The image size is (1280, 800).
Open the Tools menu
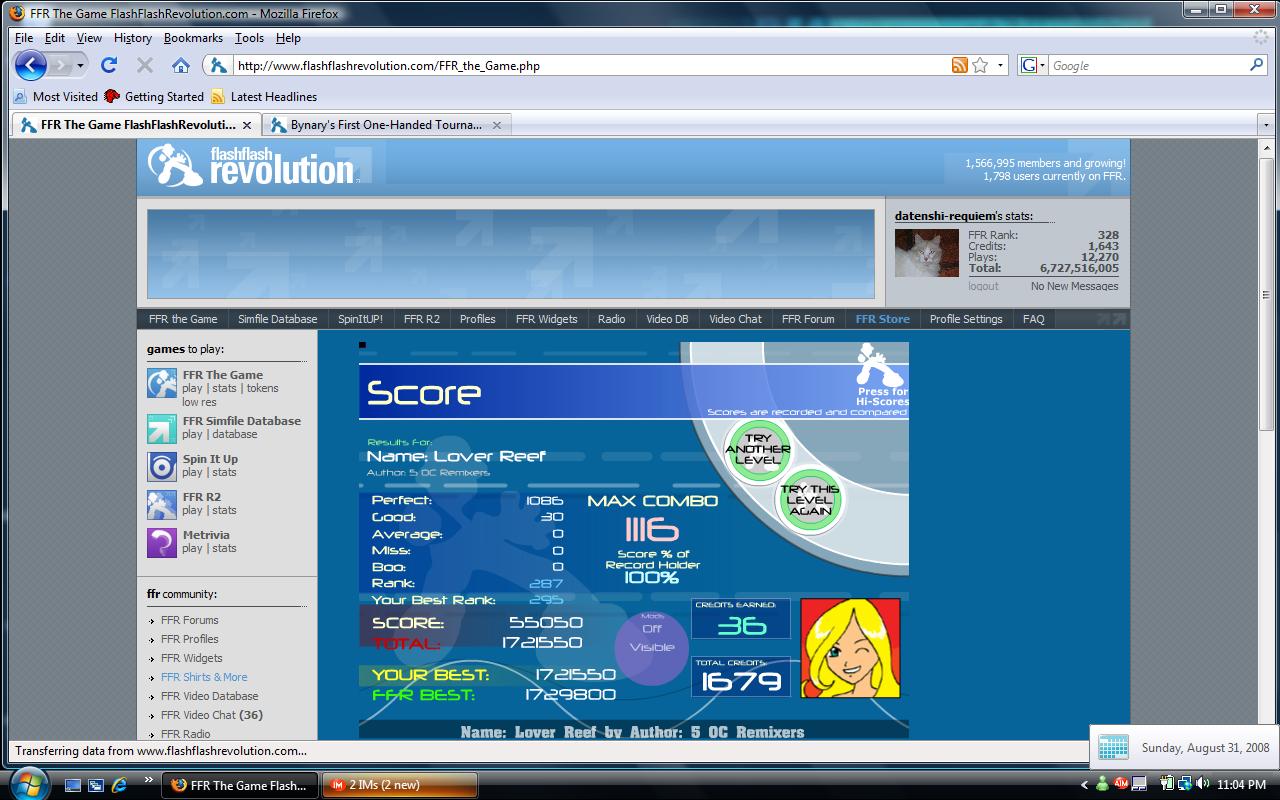tap(250, 38)
